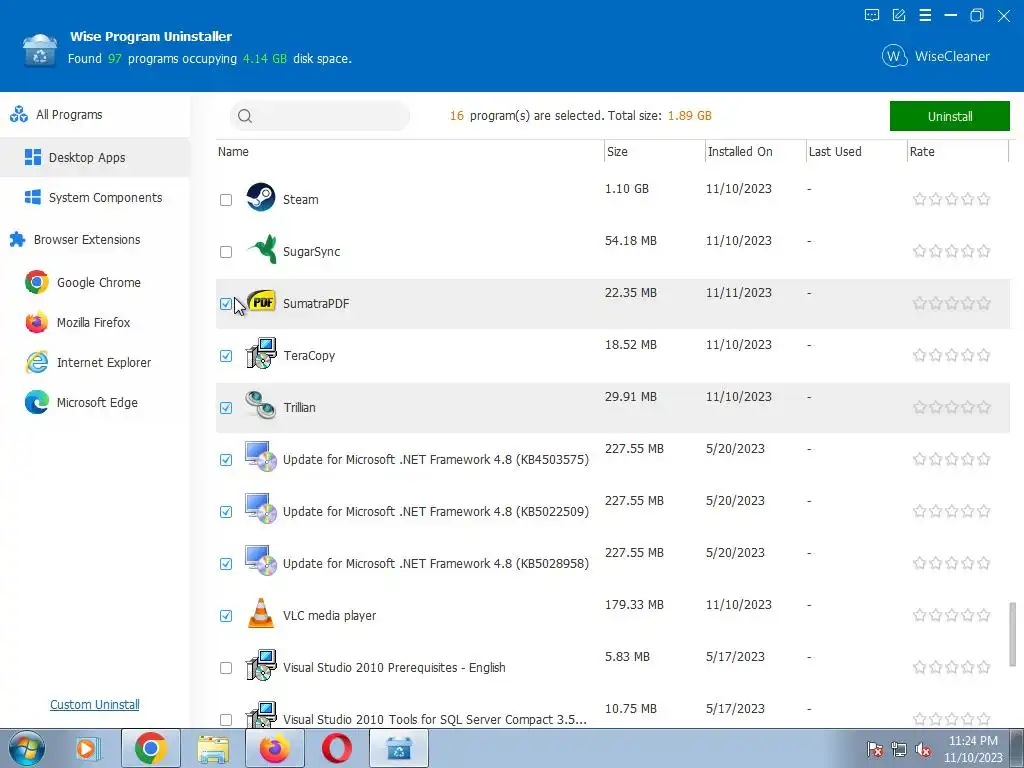
Task: Open Windows Start button
Action: point(27,748)
